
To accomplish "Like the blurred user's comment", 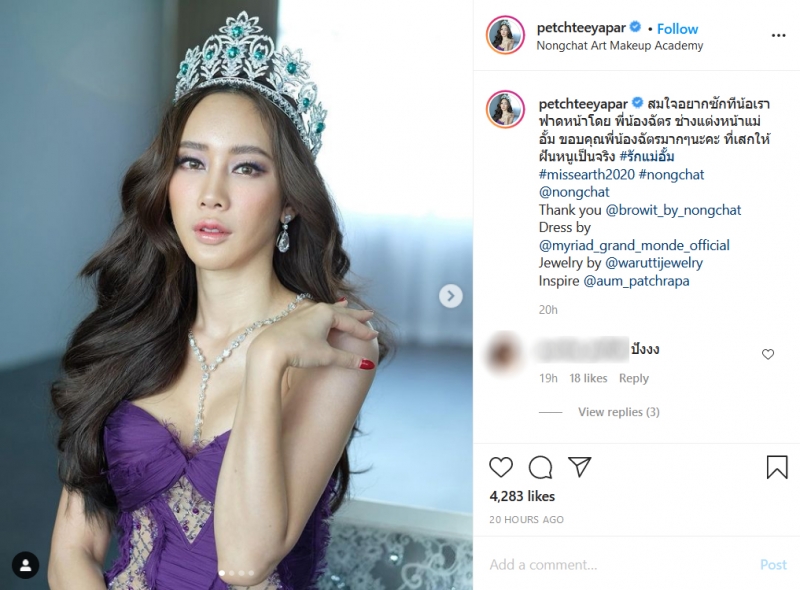I will pyautogui.click(x=768, y=354).
